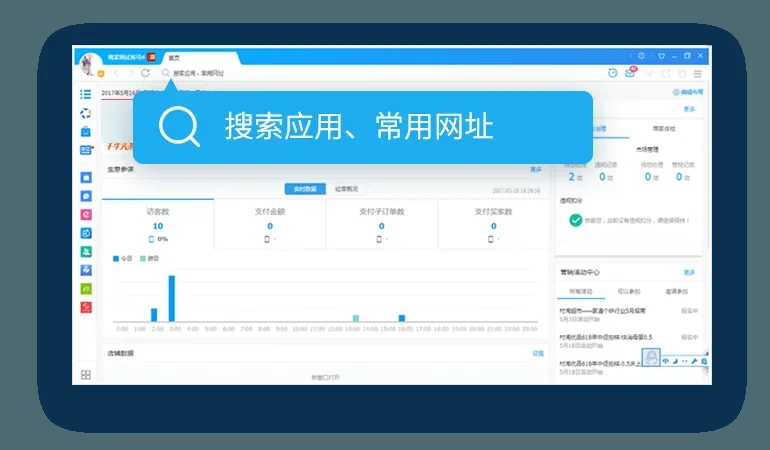
Task: Click 更多 in the 营销活动中心 header
Action: [689, 272]
